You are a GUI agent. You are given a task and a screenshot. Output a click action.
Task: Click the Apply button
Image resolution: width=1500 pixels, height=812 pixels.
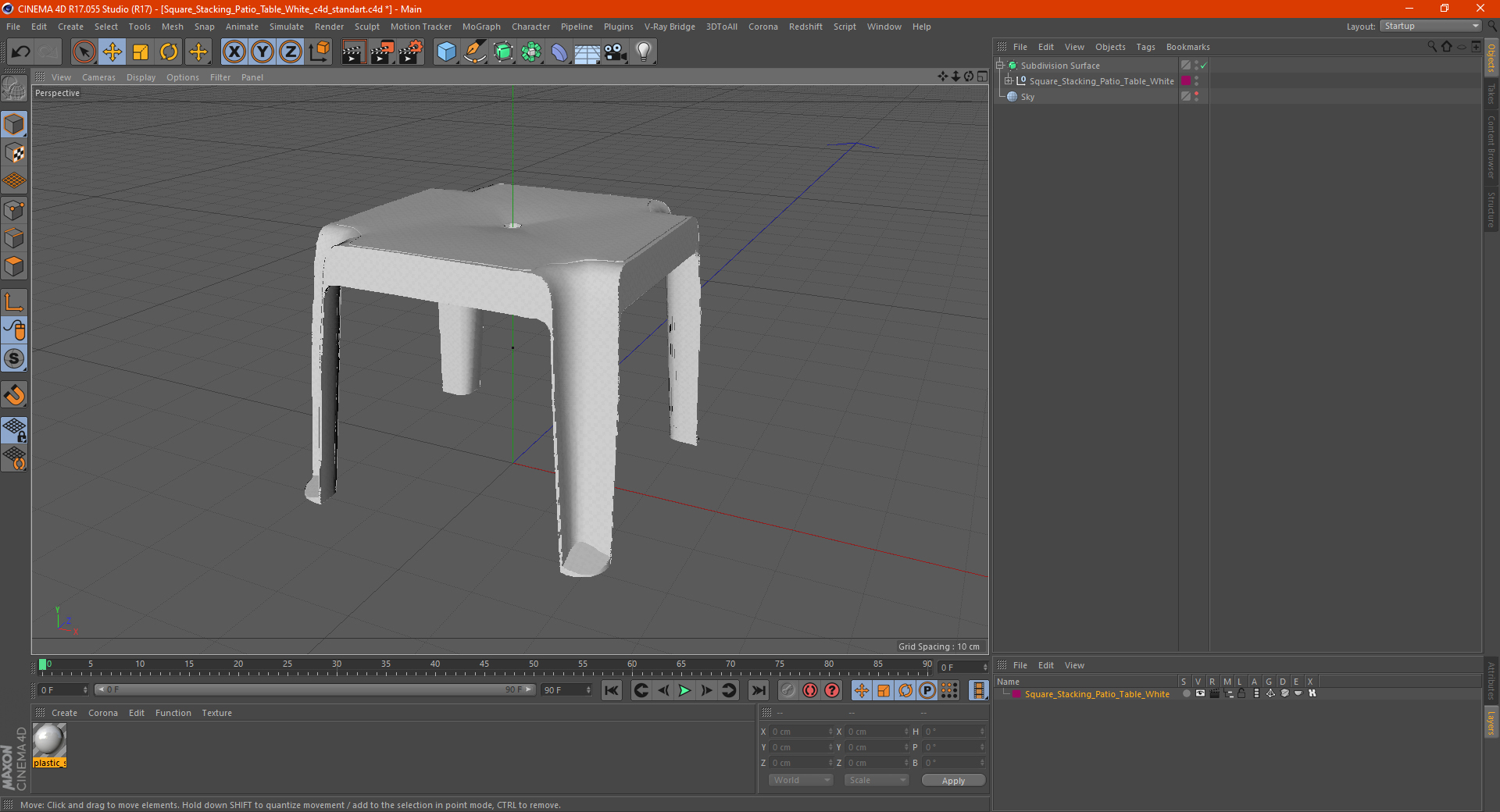click(953, 781)
